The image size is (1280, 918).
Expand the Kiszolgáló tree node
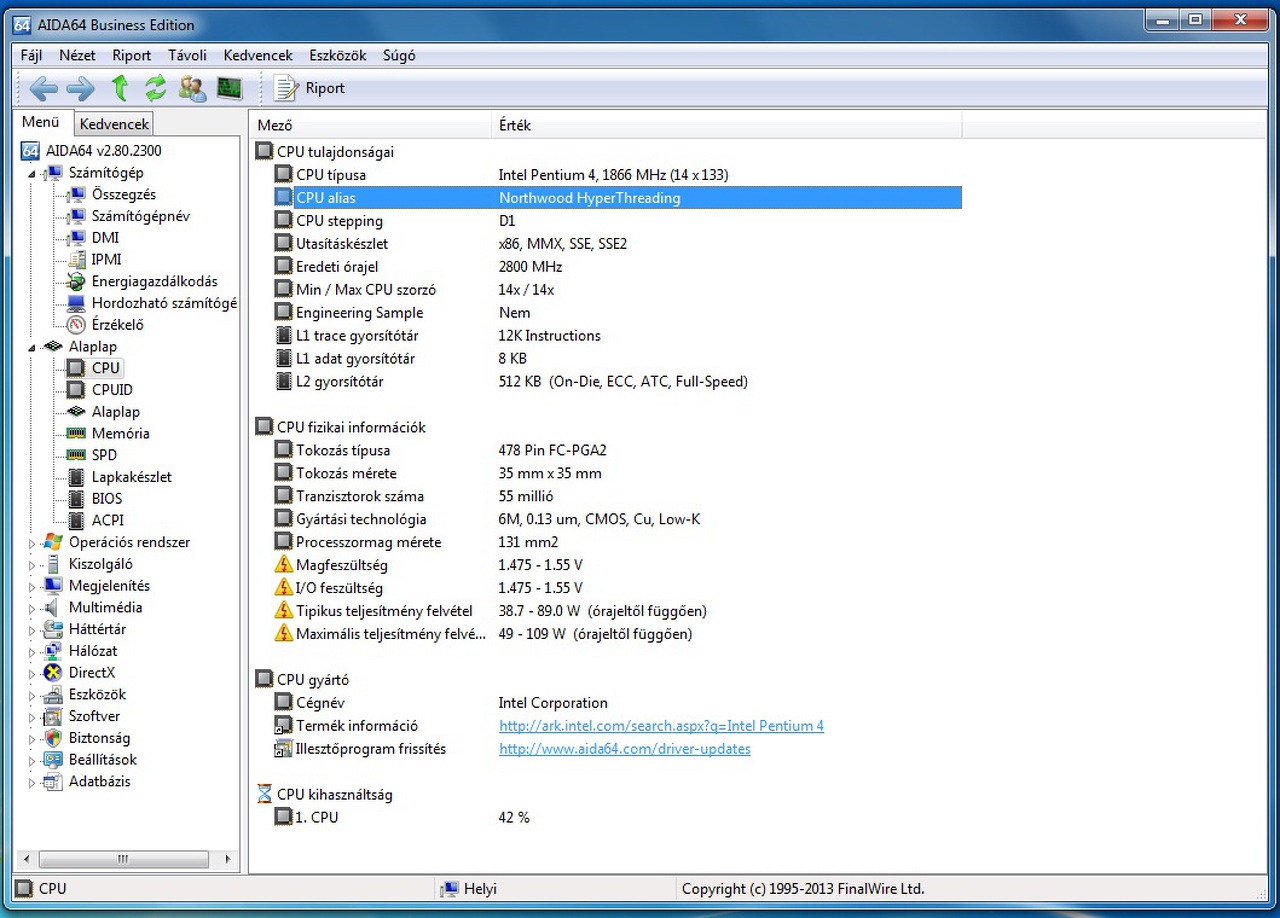[x=32, y=565]
